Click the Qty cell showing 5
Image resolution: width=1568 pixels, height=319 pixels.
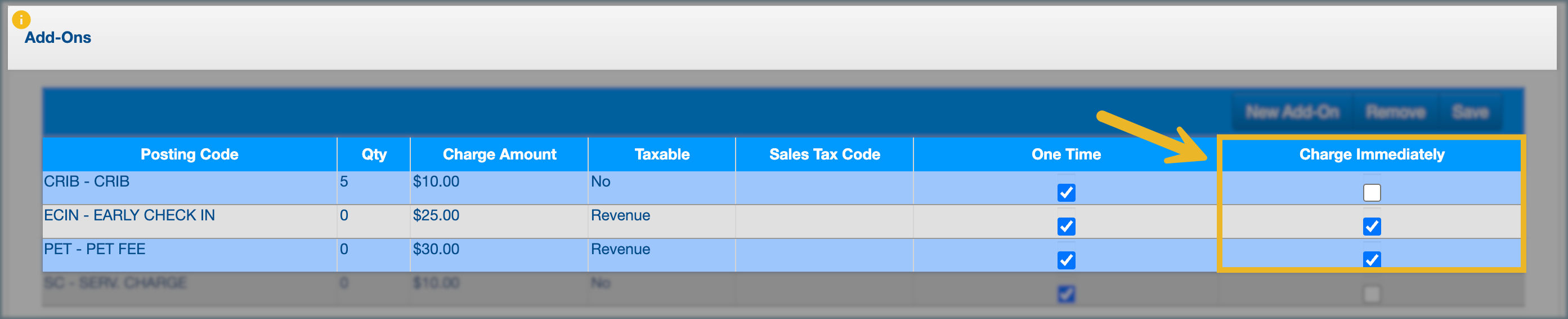point(344,182)
